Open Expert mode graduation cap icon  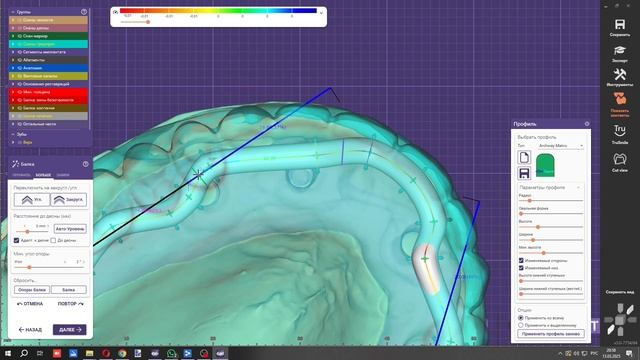click(620, 50)
